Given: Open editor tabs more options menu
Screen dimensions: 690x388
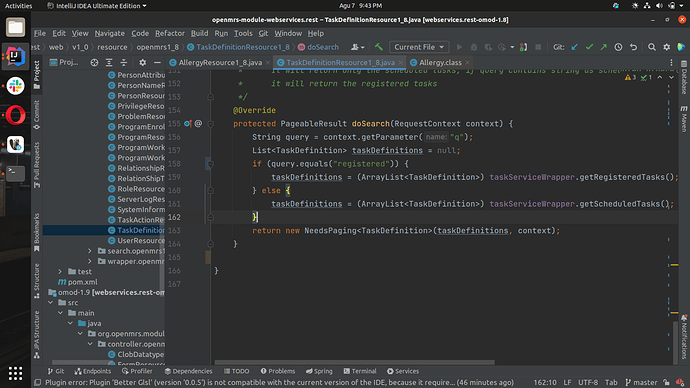Looking at the screenshot, I should (x=672, y=62).
